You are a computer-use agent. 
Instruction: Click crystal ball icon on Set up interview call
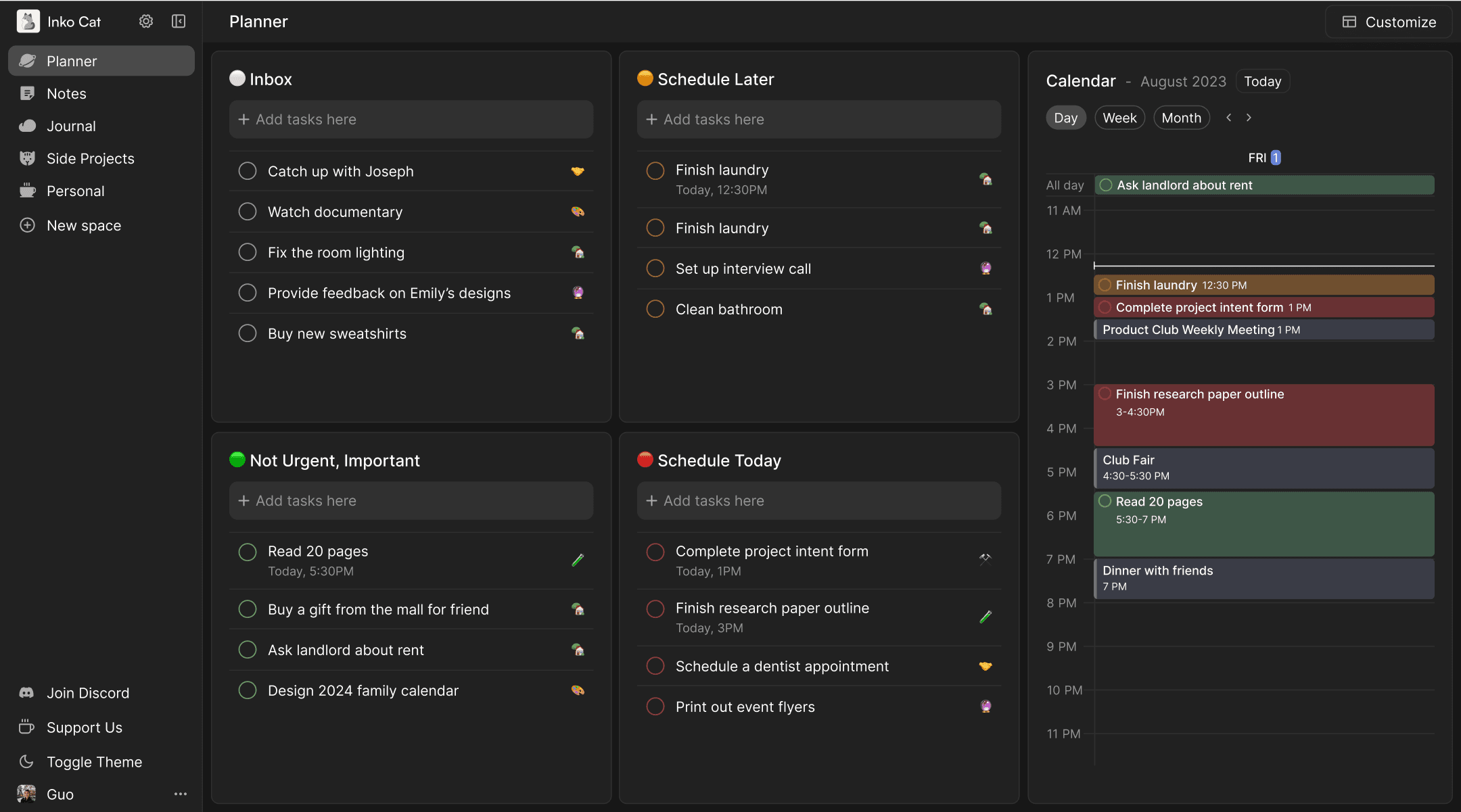pyautogui.click(x=985, y=268)
